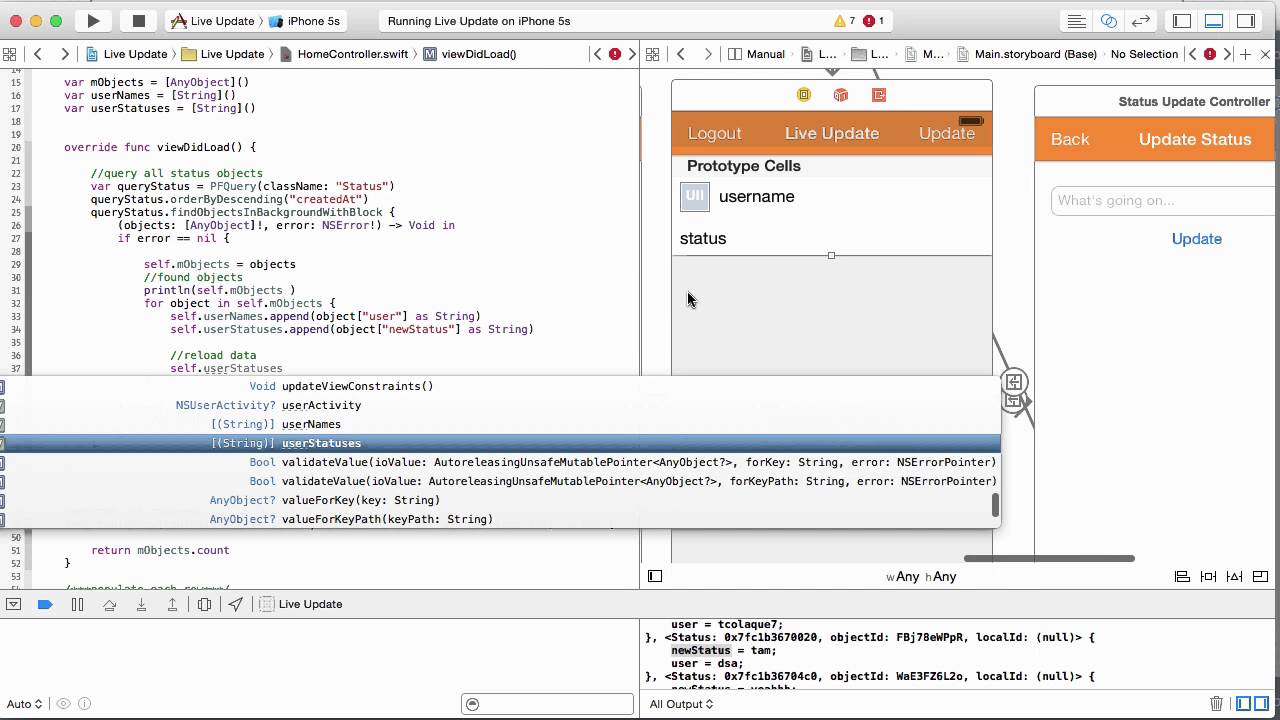Select the Live Update navigation title
Viewport: 1280px width, 720px height.
pos(832,133)
